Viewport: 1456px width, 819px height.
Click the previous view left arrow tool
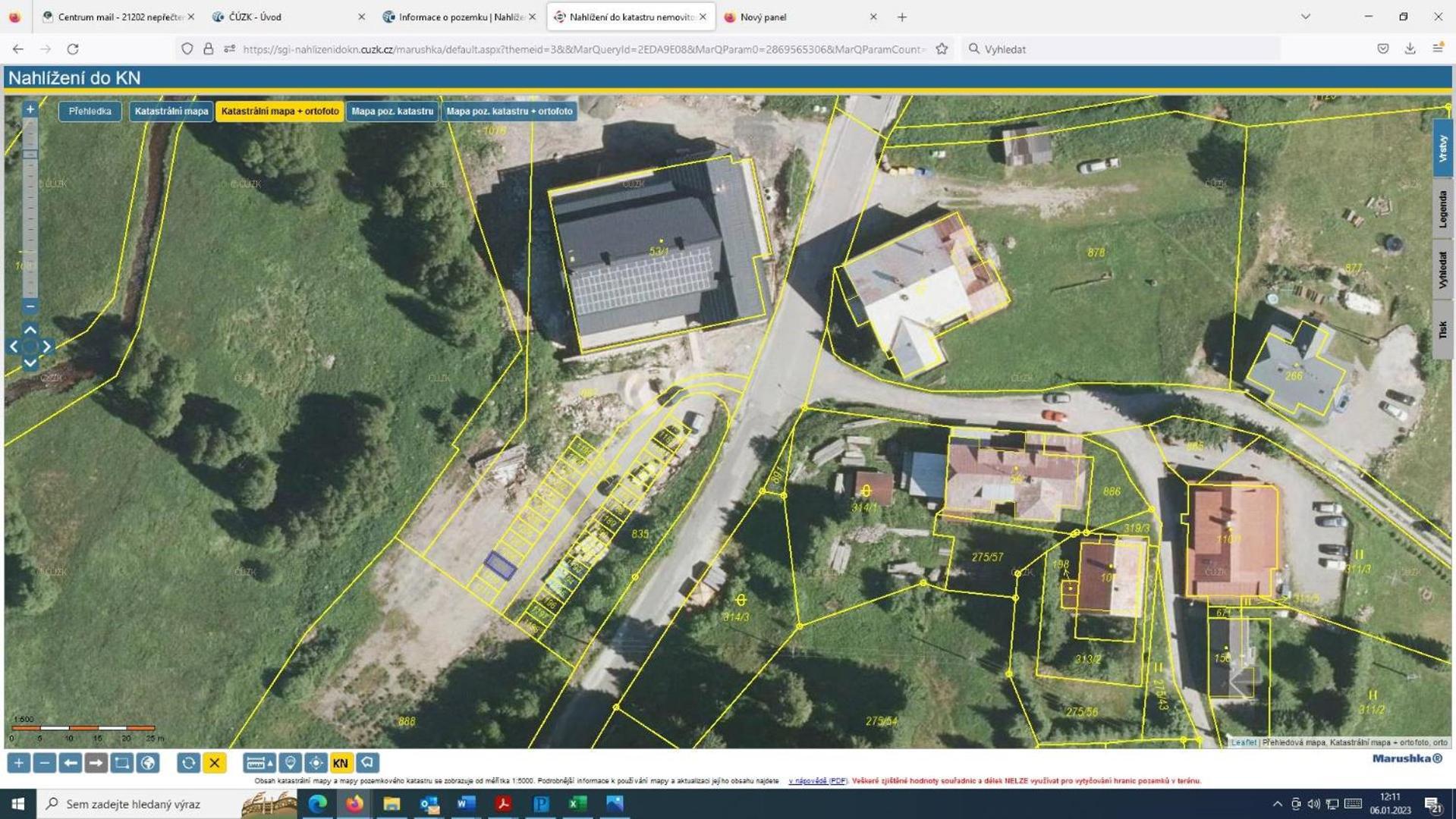point(71,763)
